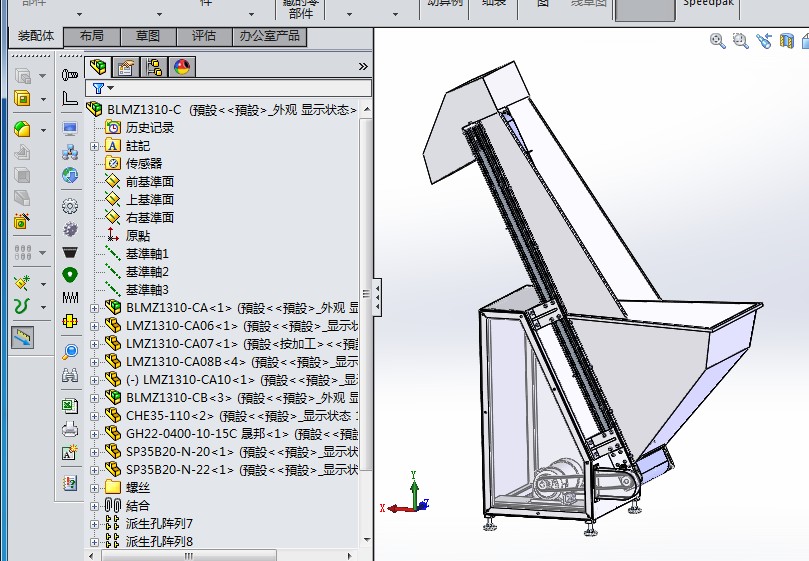Screen dimensions: 809x561
Task: Open dropdown beside the green curve icon
Action: click(x=43, y=308)
